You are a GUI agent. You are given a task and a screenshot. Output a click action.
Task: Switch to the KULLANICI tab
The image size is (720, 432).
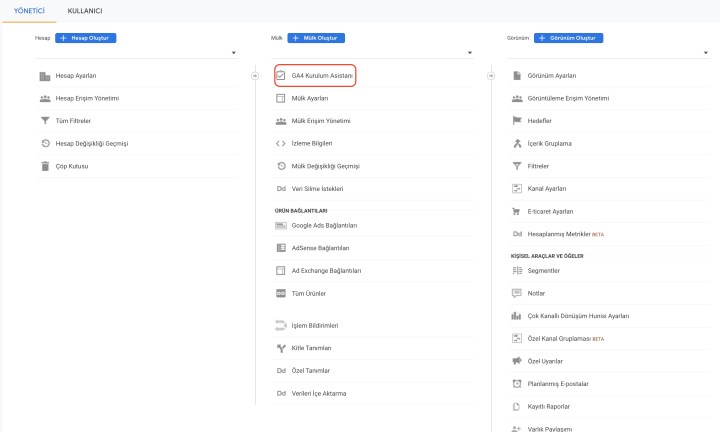pos(85,11)
